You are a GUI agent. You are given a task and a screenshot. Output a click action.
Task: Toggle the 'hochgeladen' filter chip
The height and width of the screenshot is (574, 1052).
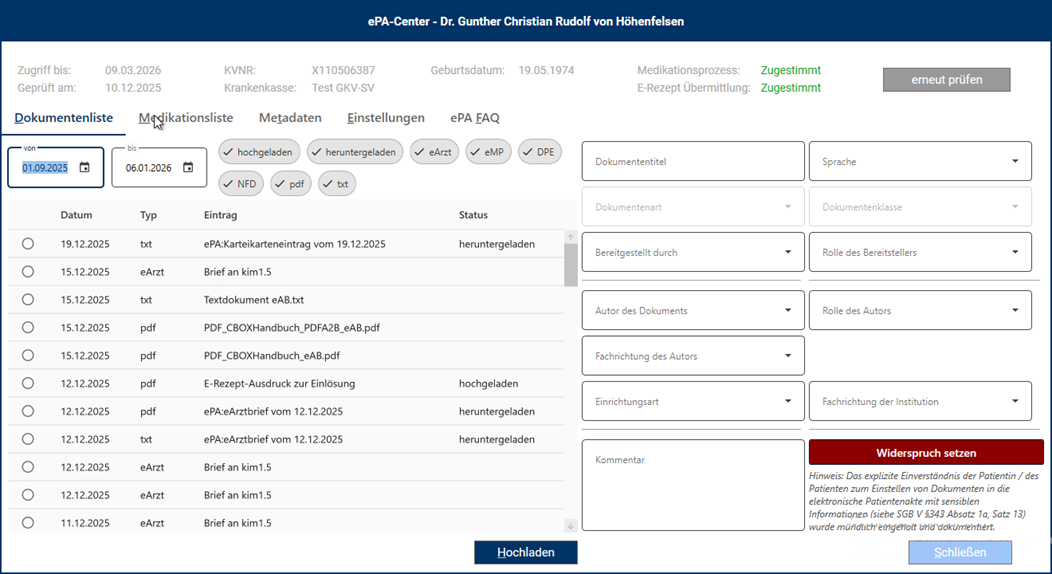(258, 152)
